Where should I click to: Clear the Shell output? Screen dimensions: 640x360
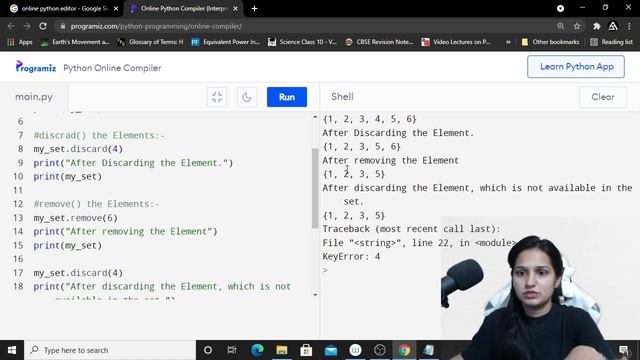602,97
